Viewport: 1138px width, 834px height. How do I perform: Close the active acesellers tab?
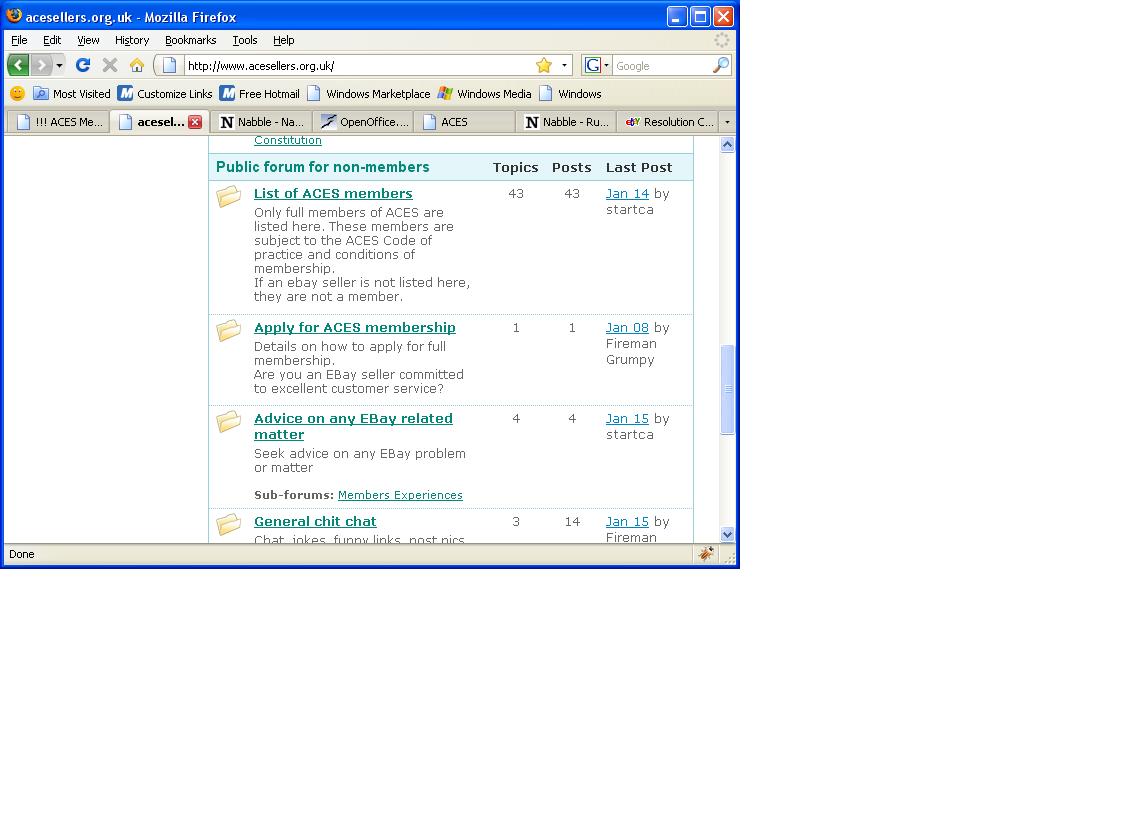195,122
